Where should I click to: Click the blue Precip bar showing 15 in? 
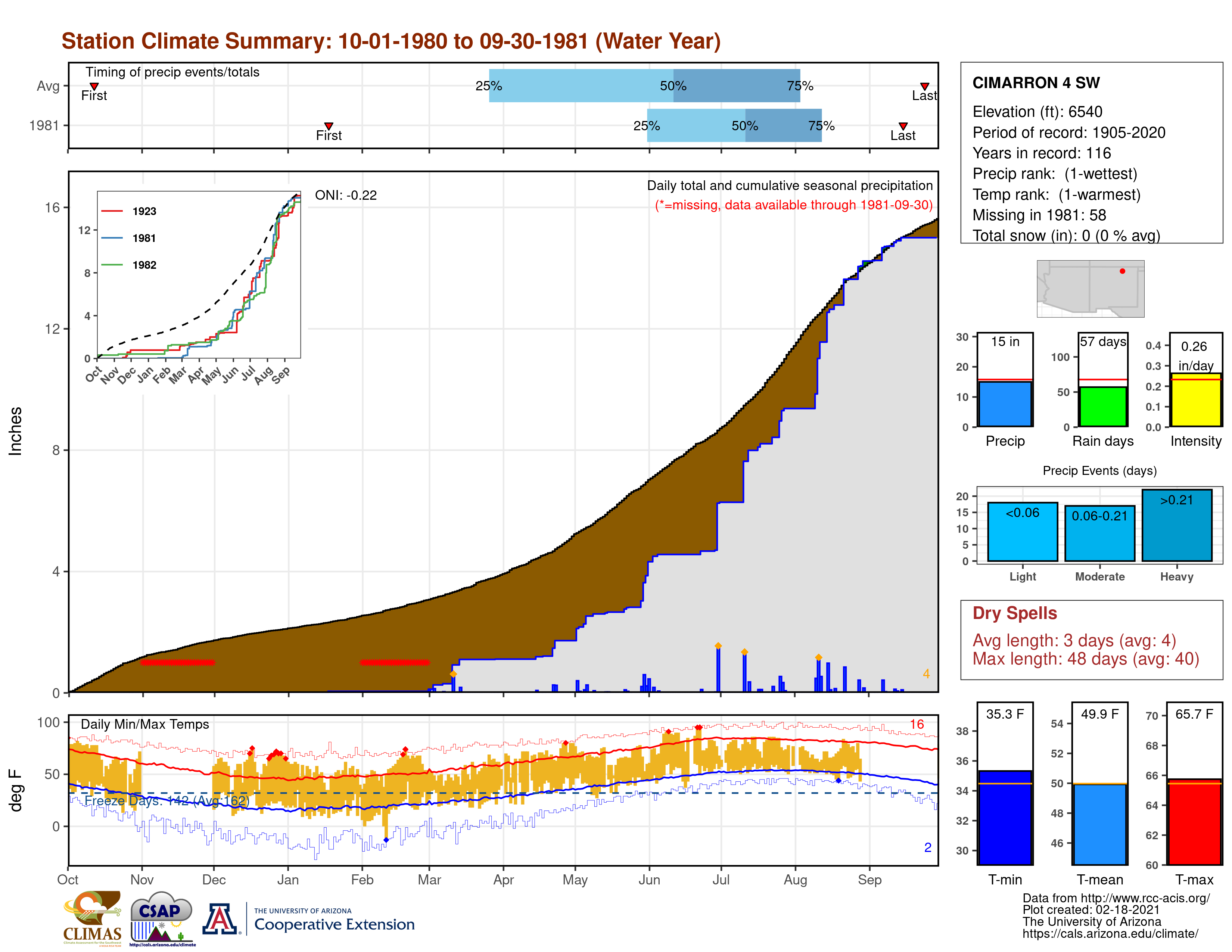point(1005,404)
